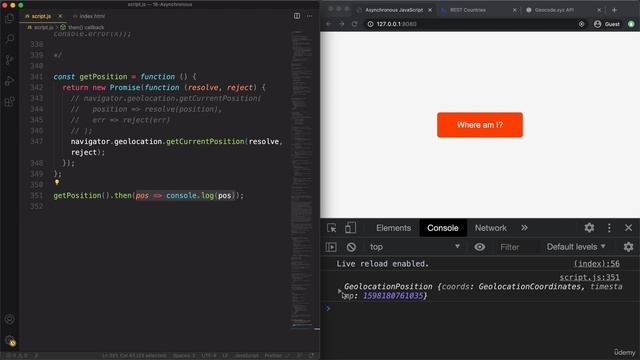Click the site information icon
Viewport: 640px width, 360px height.
(x=371, y=24)
